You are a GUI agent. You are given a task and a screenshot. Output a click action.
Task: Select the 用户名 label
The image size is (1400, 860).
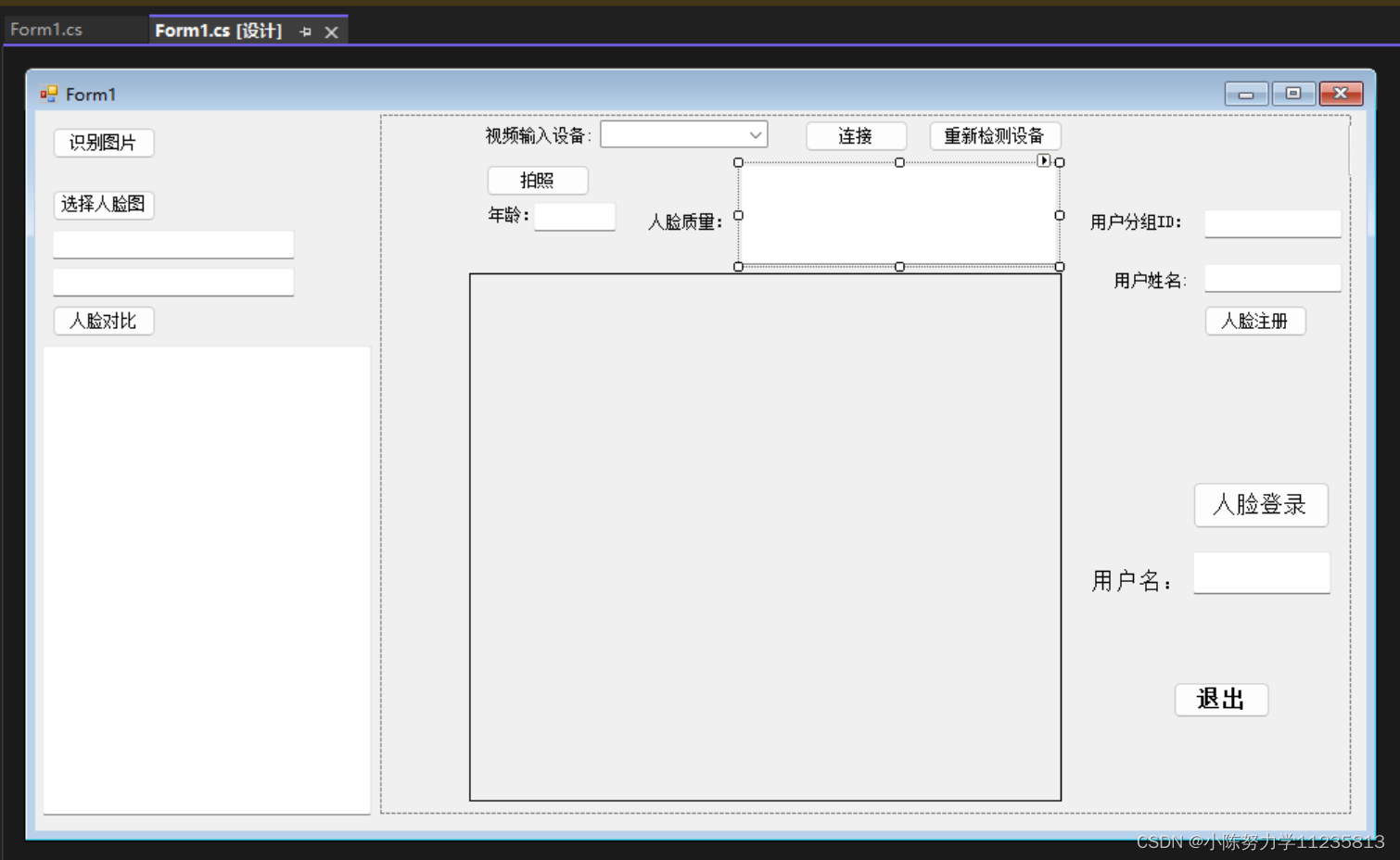coord(1131,581)
